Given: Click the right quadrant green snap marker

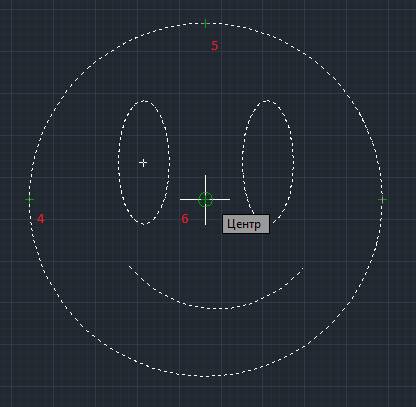Looking at the screenshot, I should click(x=382, y=200).
